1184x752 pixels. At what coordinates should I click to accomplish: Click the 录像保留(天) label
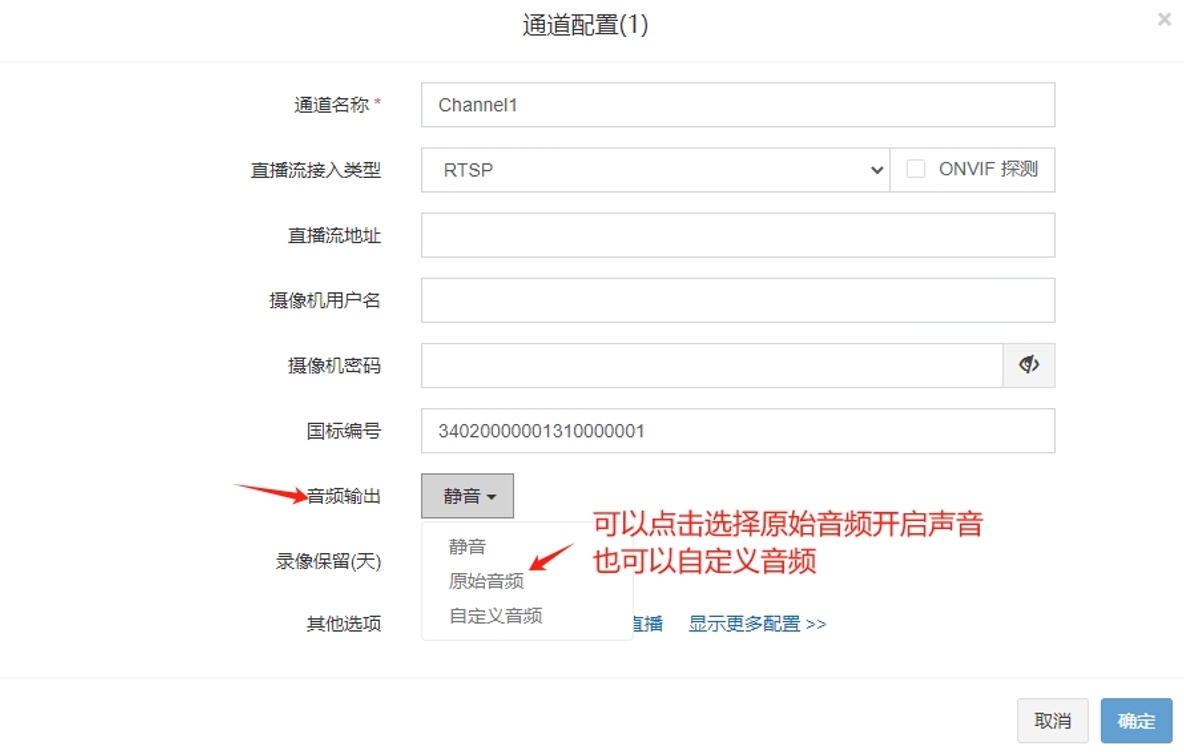[328, 561]
